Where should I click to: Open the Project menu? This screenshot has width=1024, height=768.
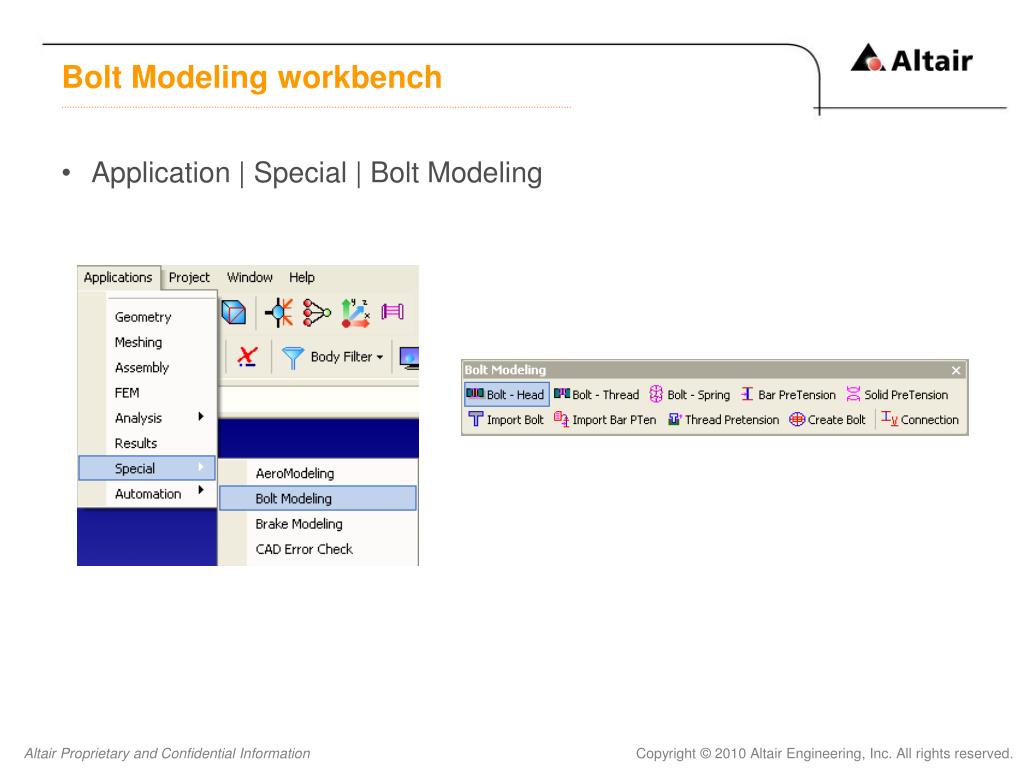189,278
